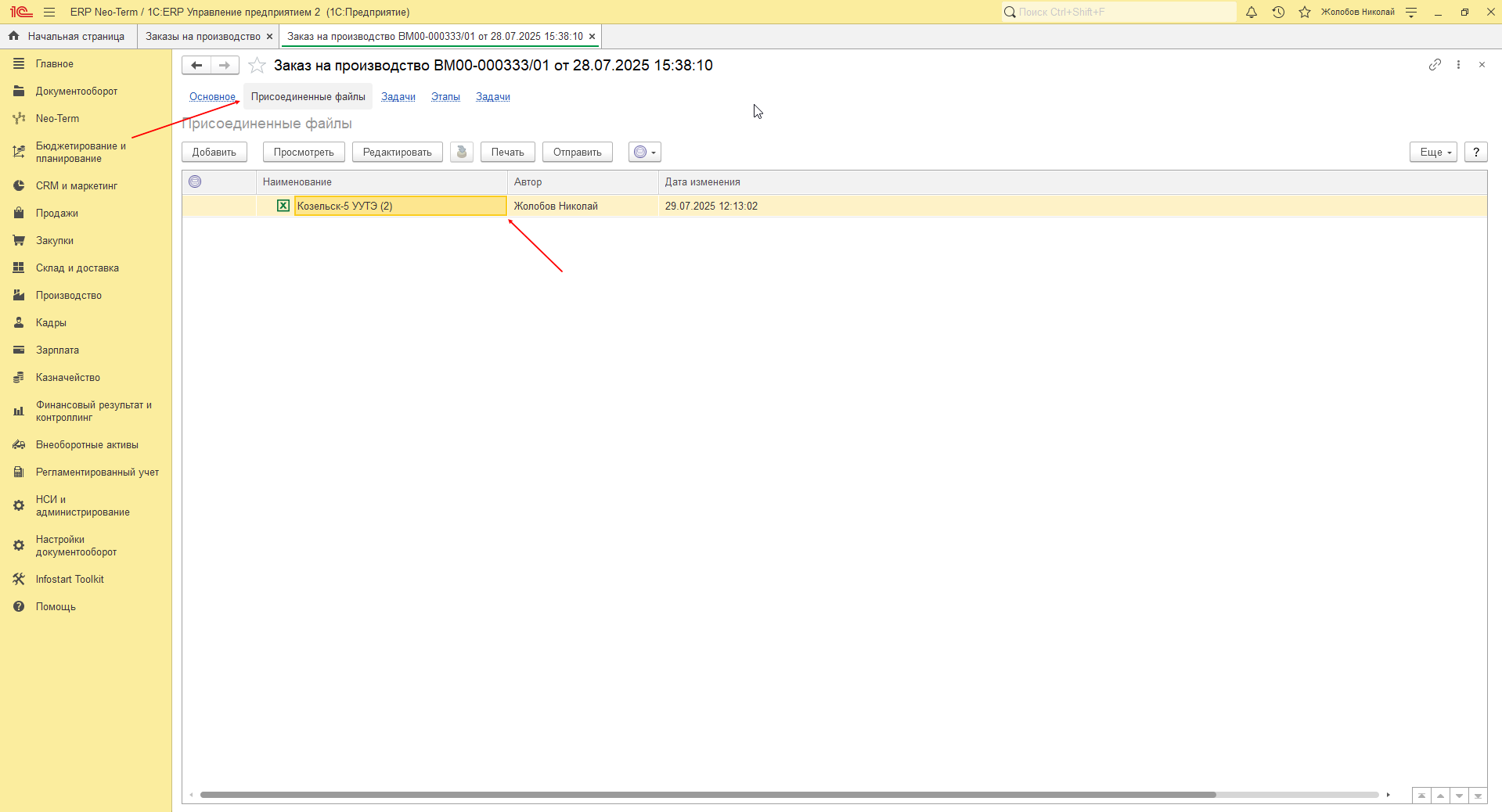This screenshot has height=812, width=1502.
Task: Open history clock icon
Action: pos(1278,12)
